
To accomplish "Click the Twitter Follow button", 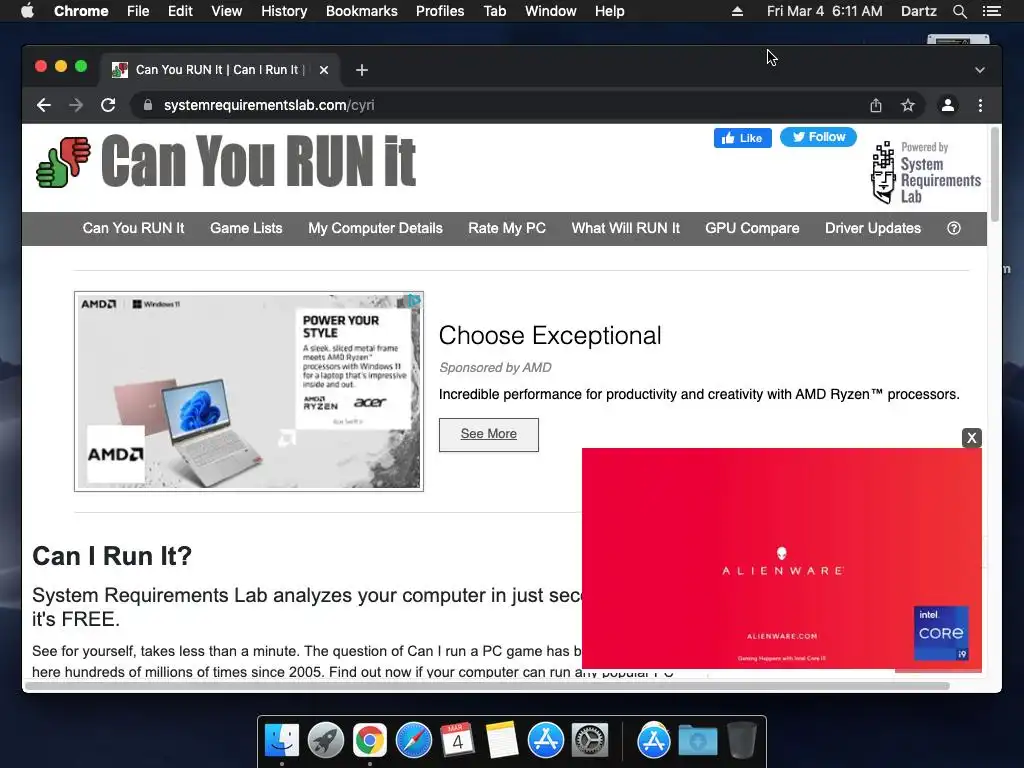I will pos(818,137).
